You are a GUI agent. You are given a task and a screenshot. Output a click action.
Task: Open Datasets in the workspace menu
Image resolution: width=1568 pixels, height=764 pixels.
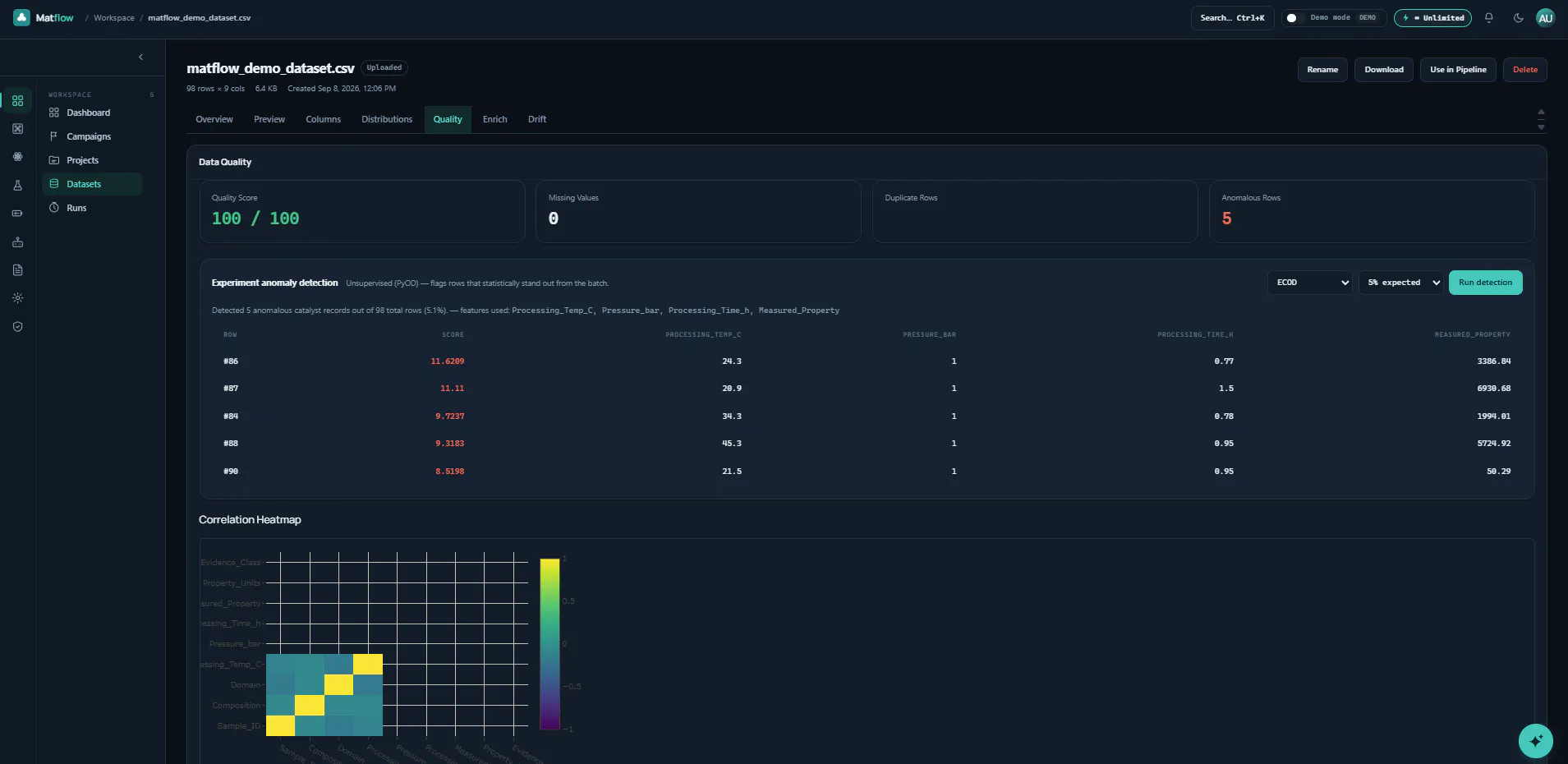(x=92, y=184)
